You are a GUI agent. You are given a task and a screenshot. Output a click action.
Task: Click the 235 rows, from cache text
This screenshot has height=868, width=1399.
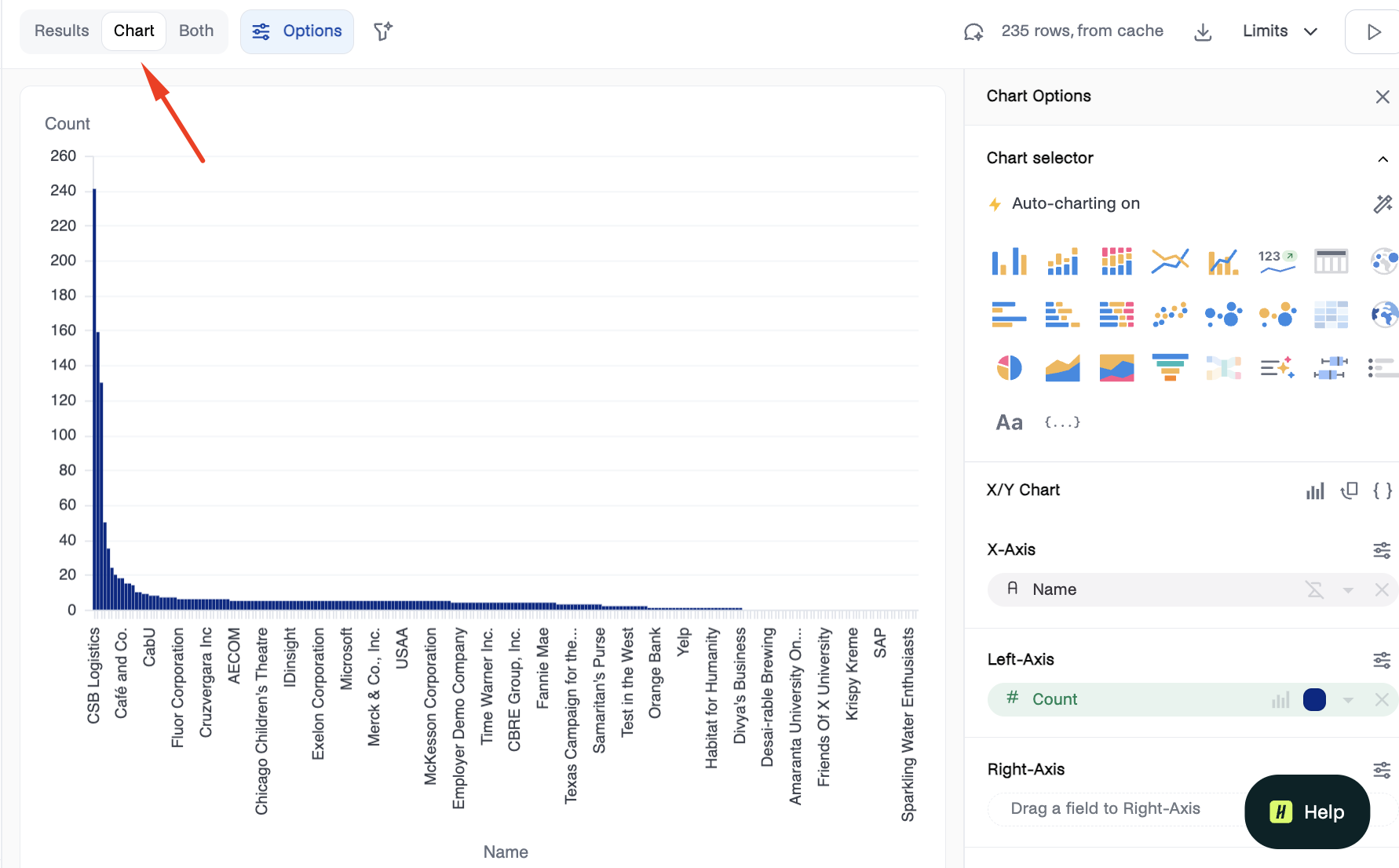click(x=1082, y=31)
